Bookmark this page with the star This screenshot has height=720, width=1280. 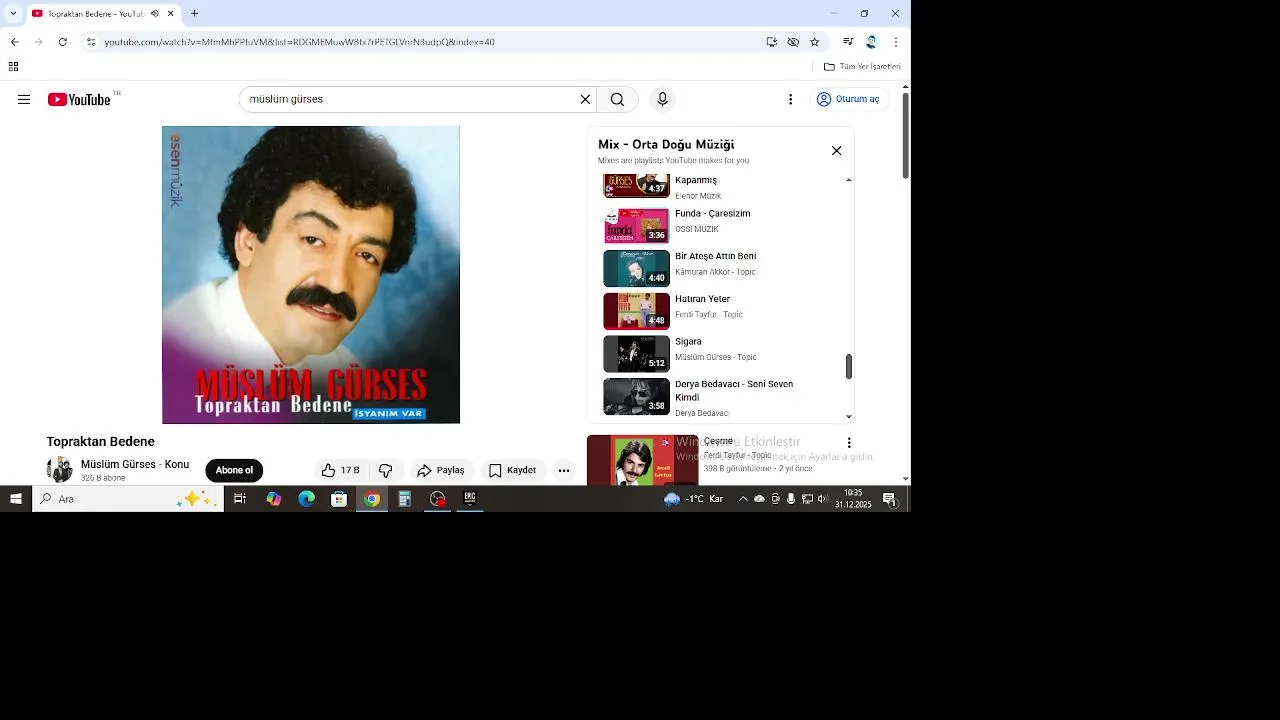pos(814,42)
